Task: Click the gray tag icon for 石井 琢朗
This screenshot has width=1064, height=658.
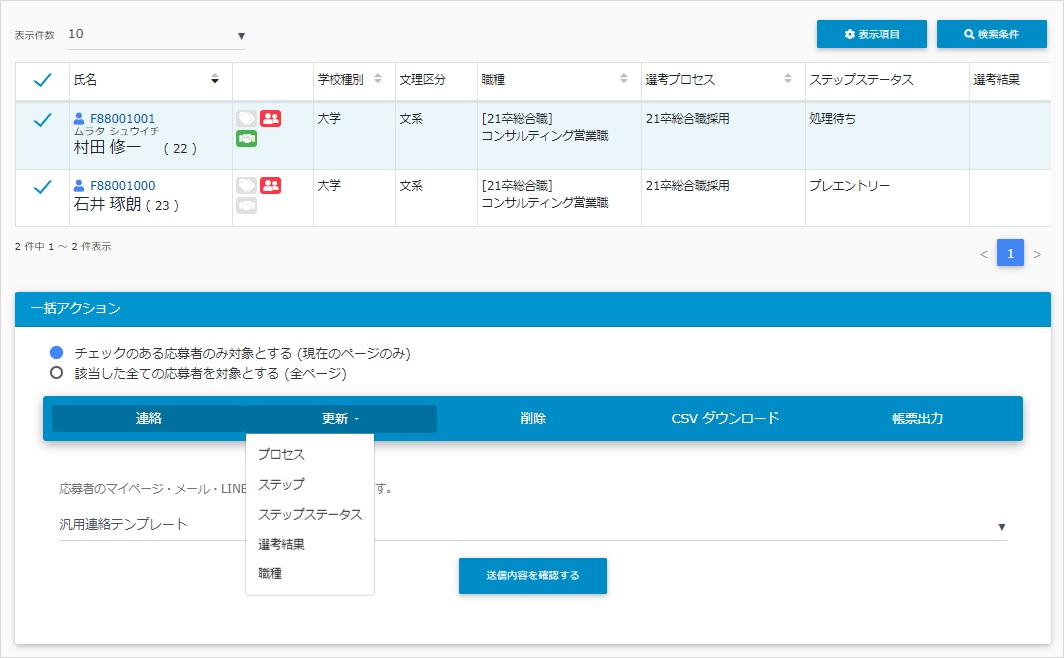Action: click(x=246, y=185)
